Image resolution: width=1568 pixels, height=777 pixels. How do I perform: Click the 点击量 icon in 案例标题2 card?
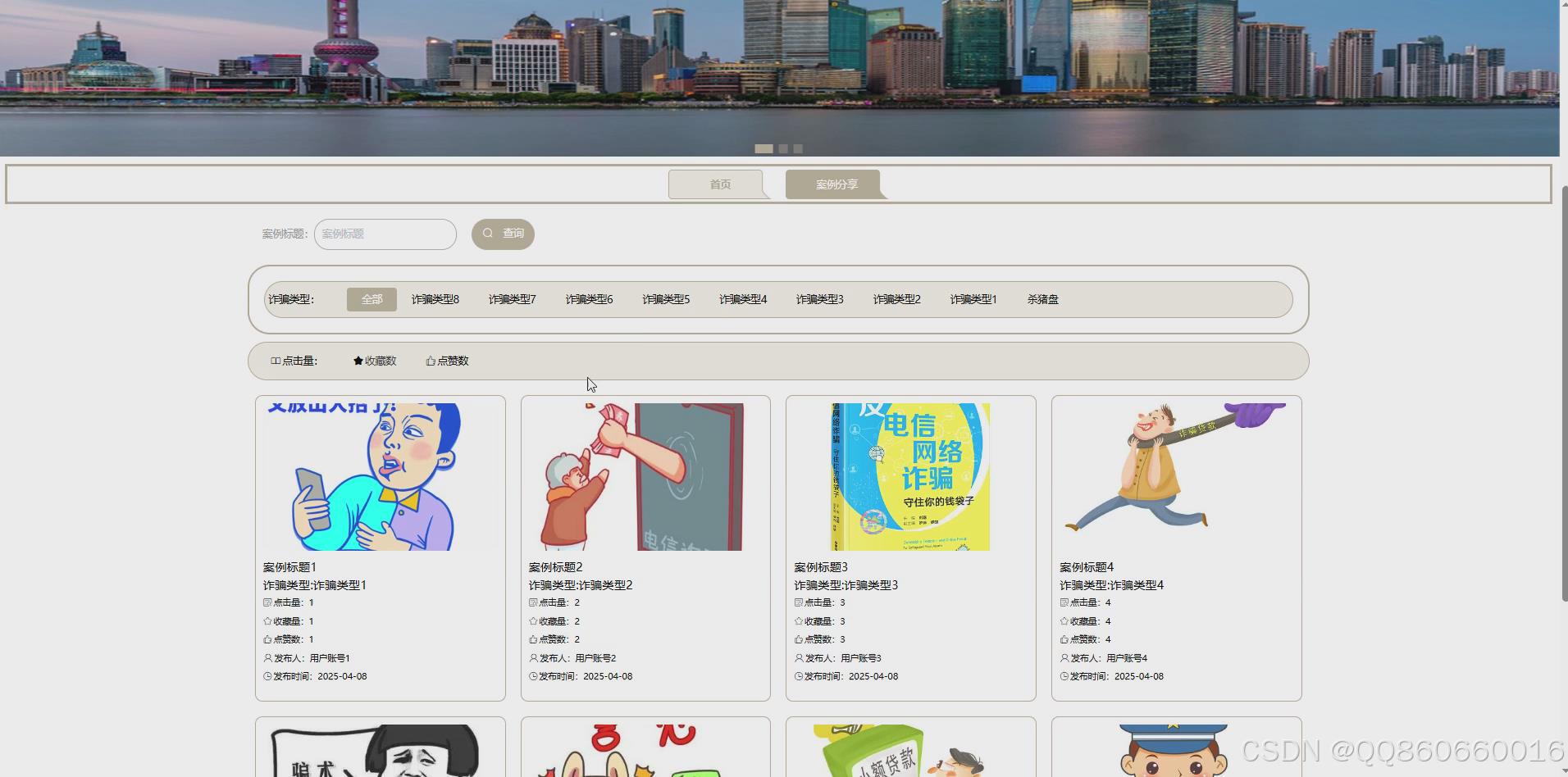[x=533, y=602]
